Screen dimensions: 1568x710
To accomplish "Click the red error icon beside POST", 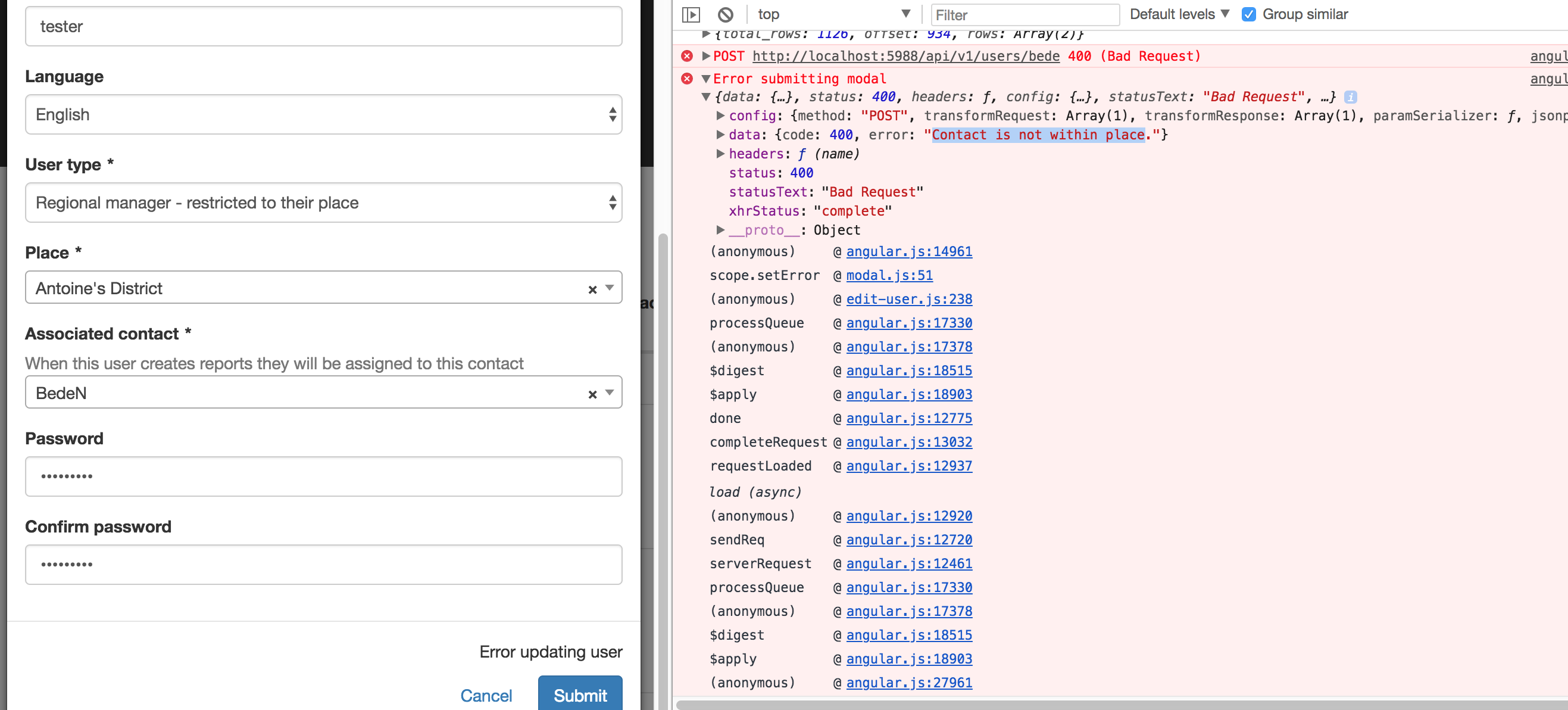I will (x=686, y=56).
